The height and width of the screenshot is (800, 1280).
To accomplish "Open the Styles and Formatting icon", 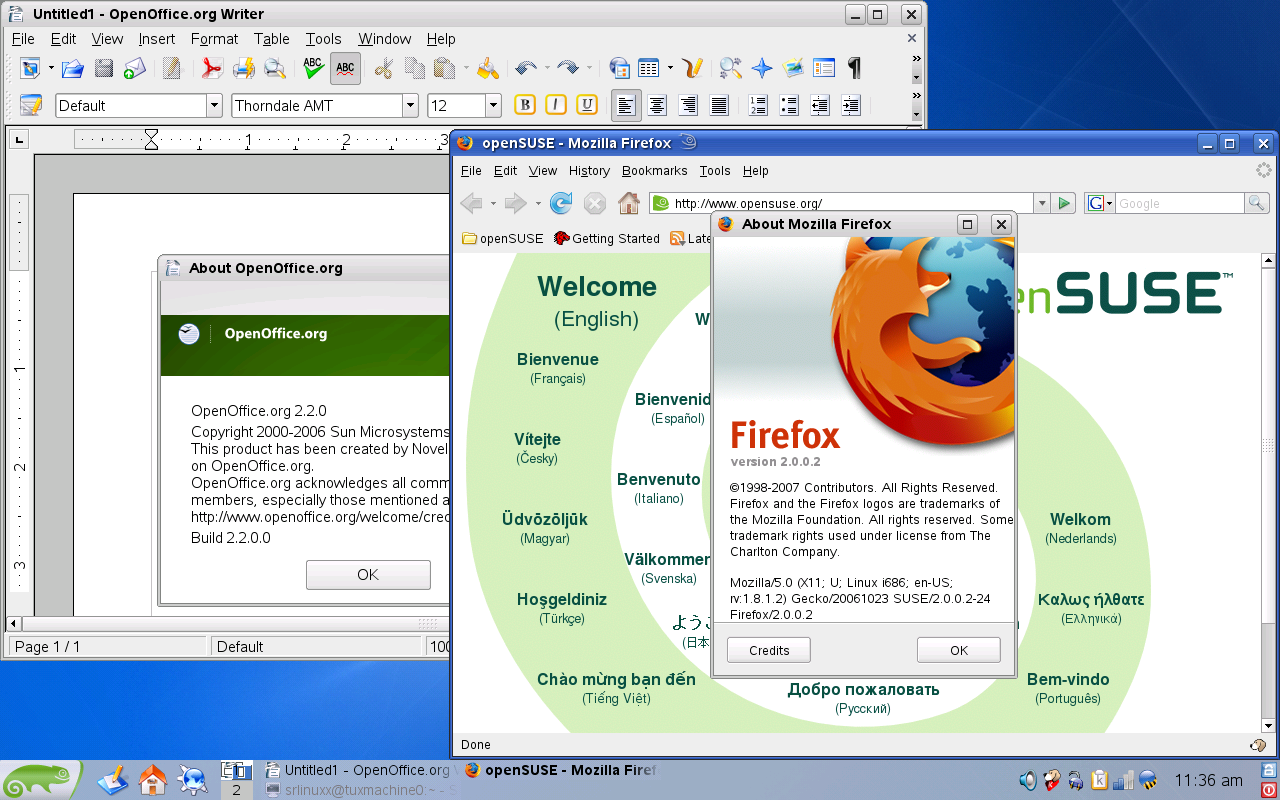I will (31, 105).
